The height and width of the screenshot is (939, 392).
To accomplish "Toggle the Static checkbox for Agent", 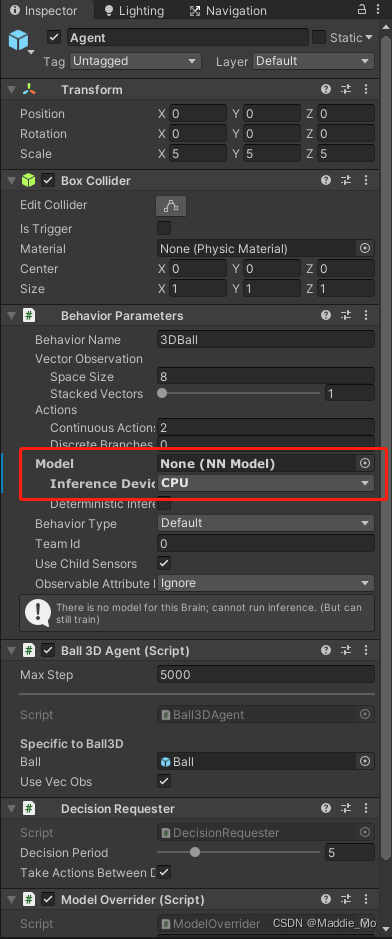I will click(320, 37).
